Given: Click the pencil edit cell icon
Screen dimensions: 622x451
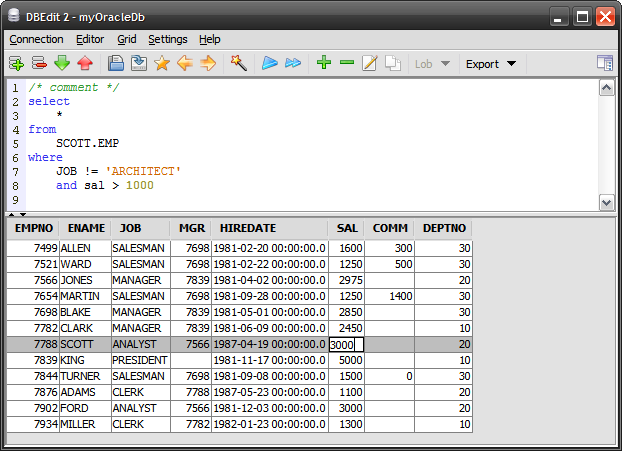Looking at the screenshot, I should (x=370, y=63).
